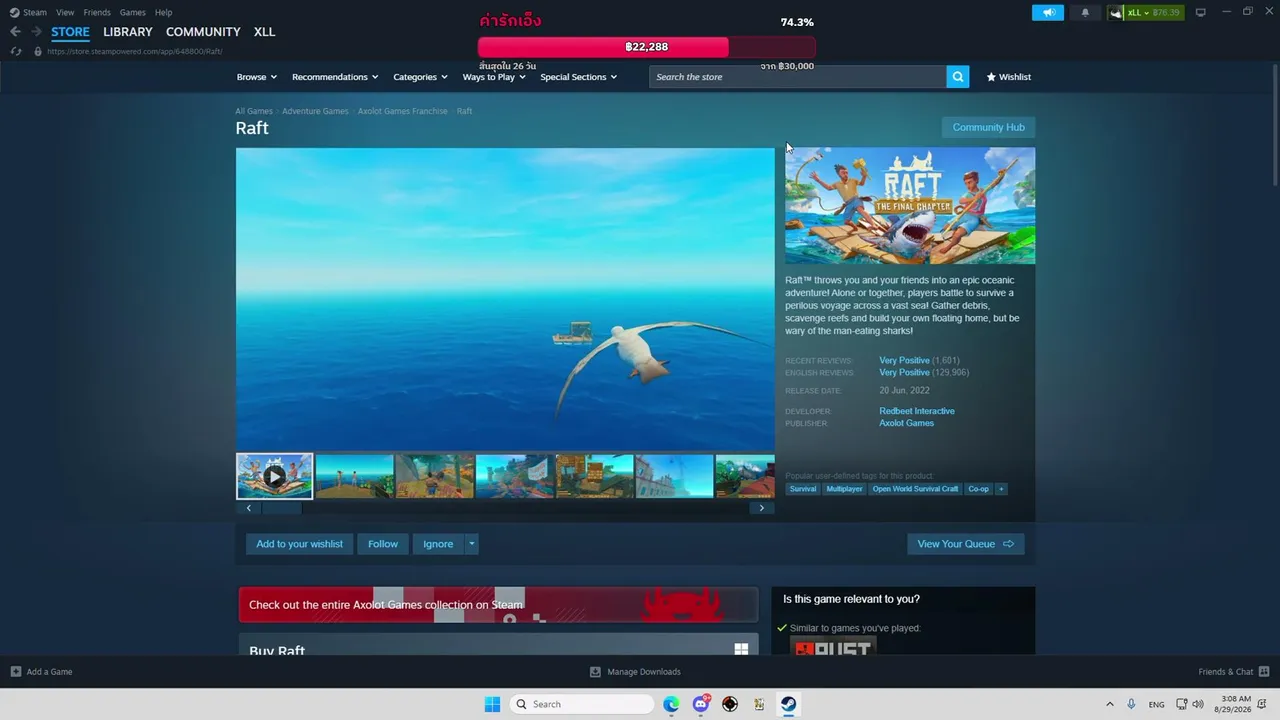Image resolution: width=1280 pixels, height=720 pixels.
Task: Click the Windows taskbar search box
Action: click(x=582, y=704)
